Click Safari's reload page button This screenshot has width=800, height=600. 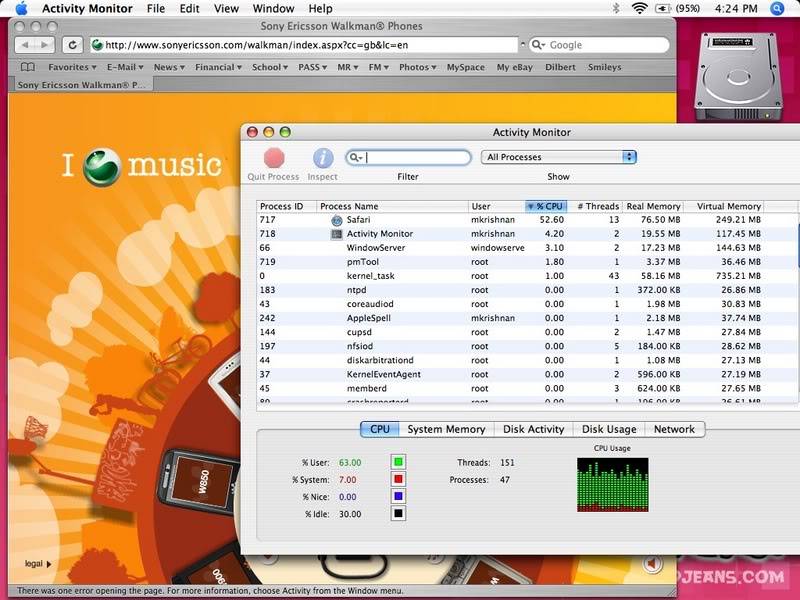point(72,45)
